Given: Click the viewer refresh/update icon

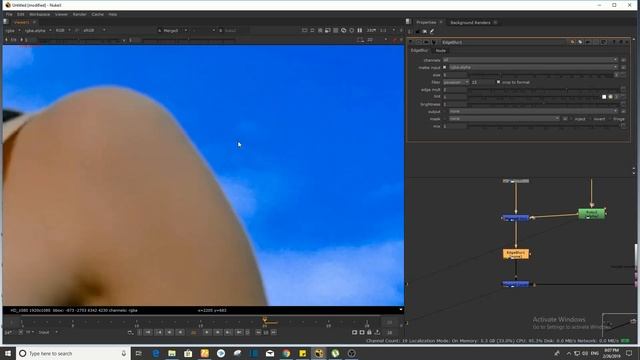Looking at the screenshot, I should tap(351, 31).
